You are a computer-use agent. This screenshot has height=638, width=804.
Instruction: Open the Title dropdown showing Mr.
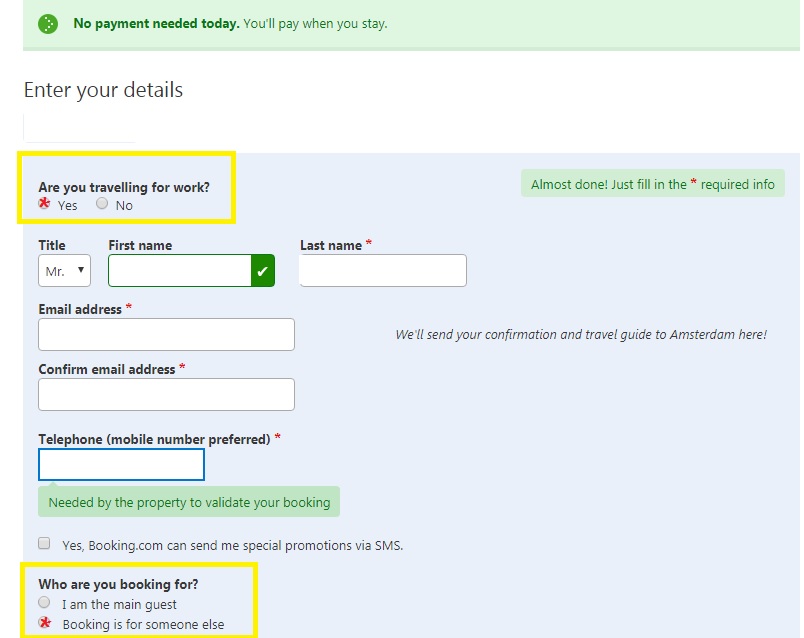click(64, 271)
